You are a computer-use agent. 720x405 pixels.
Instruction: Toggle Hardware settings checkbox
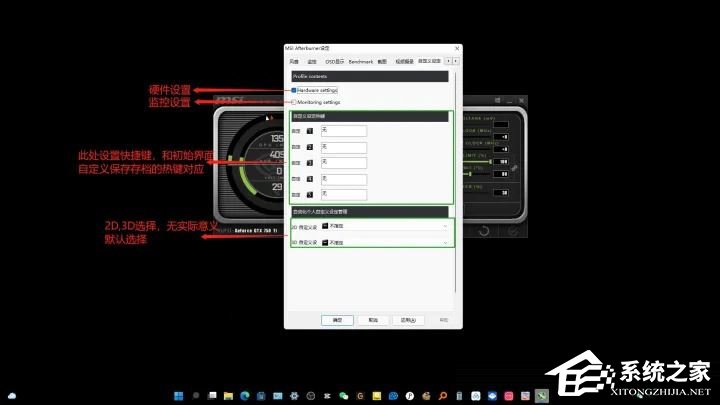[294, 90]
